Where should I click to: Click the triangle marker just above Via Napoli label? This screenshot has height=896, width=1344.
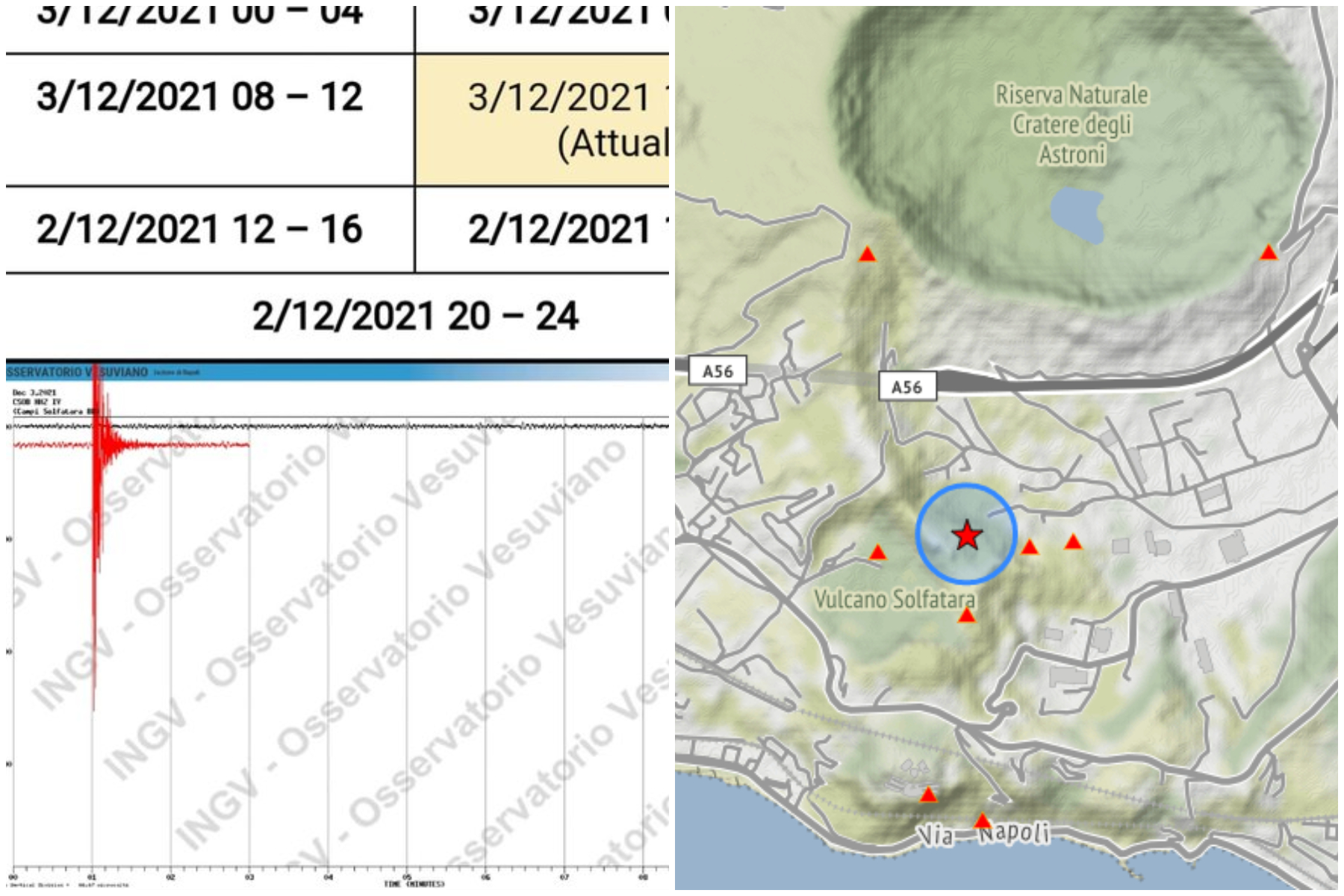click(x=982, y=821)
